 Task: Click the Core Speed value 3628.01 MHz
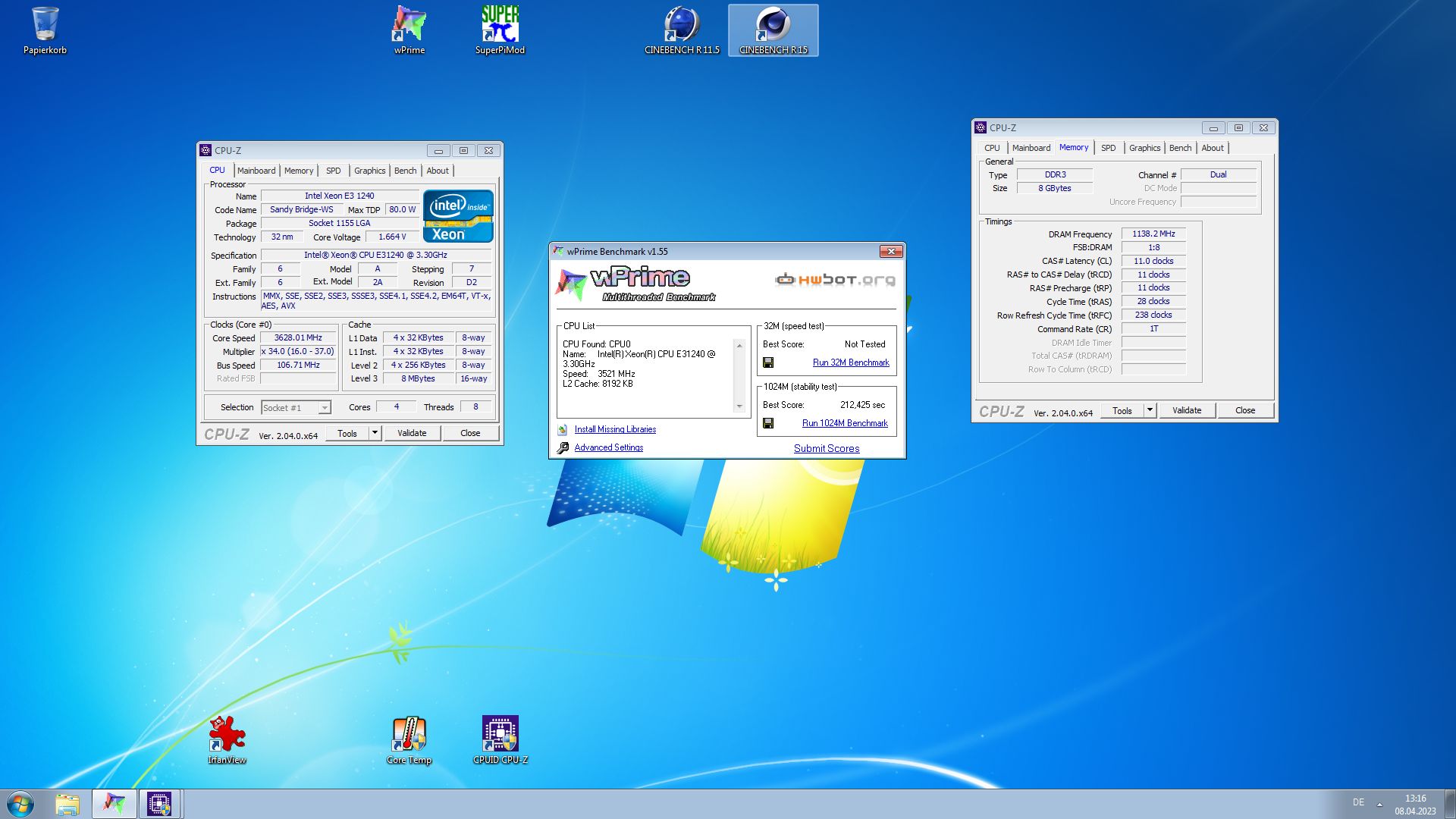(298, 338)
